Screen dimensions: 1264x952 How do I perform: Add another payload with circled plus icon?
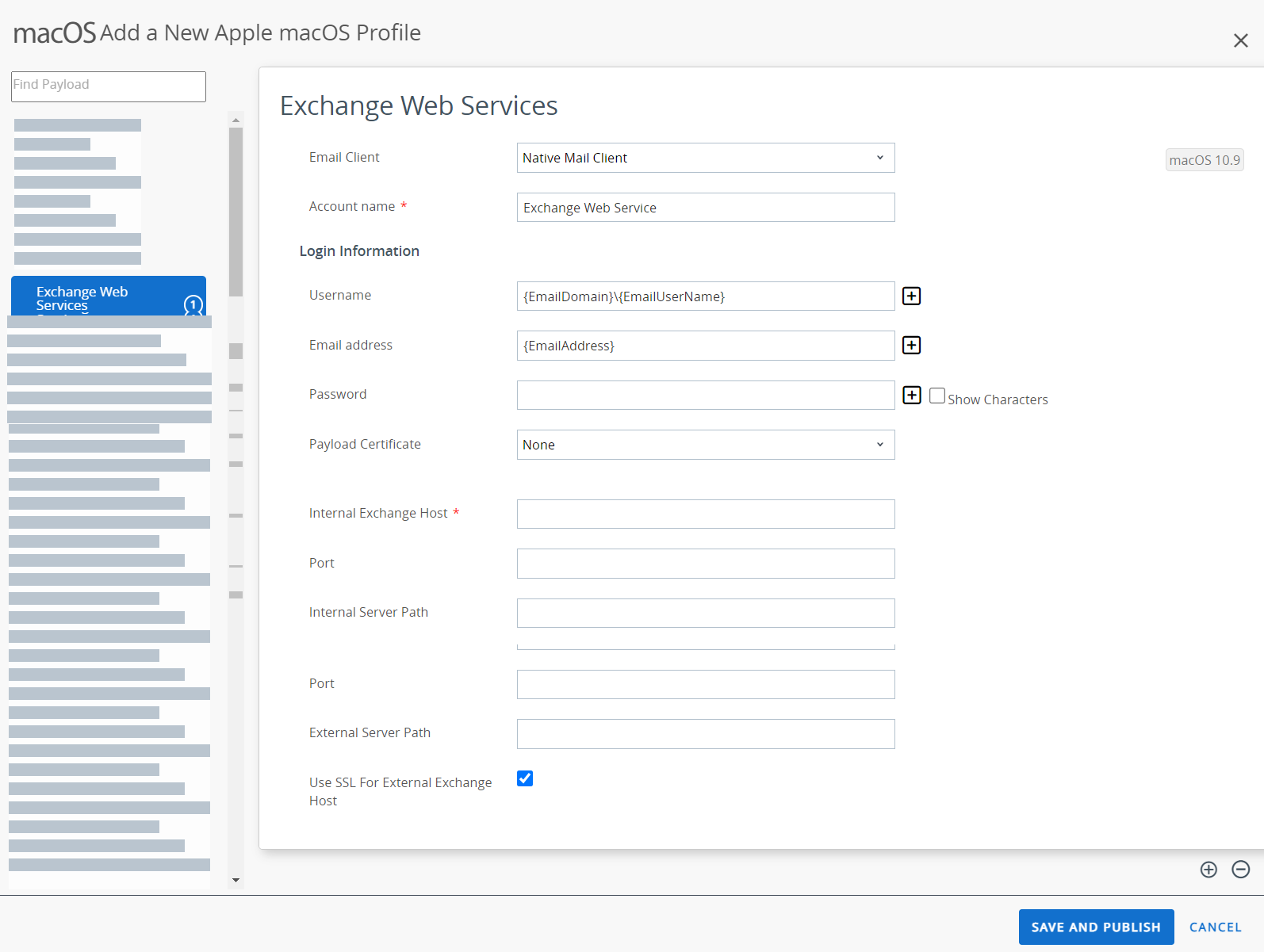(1208, 870)
